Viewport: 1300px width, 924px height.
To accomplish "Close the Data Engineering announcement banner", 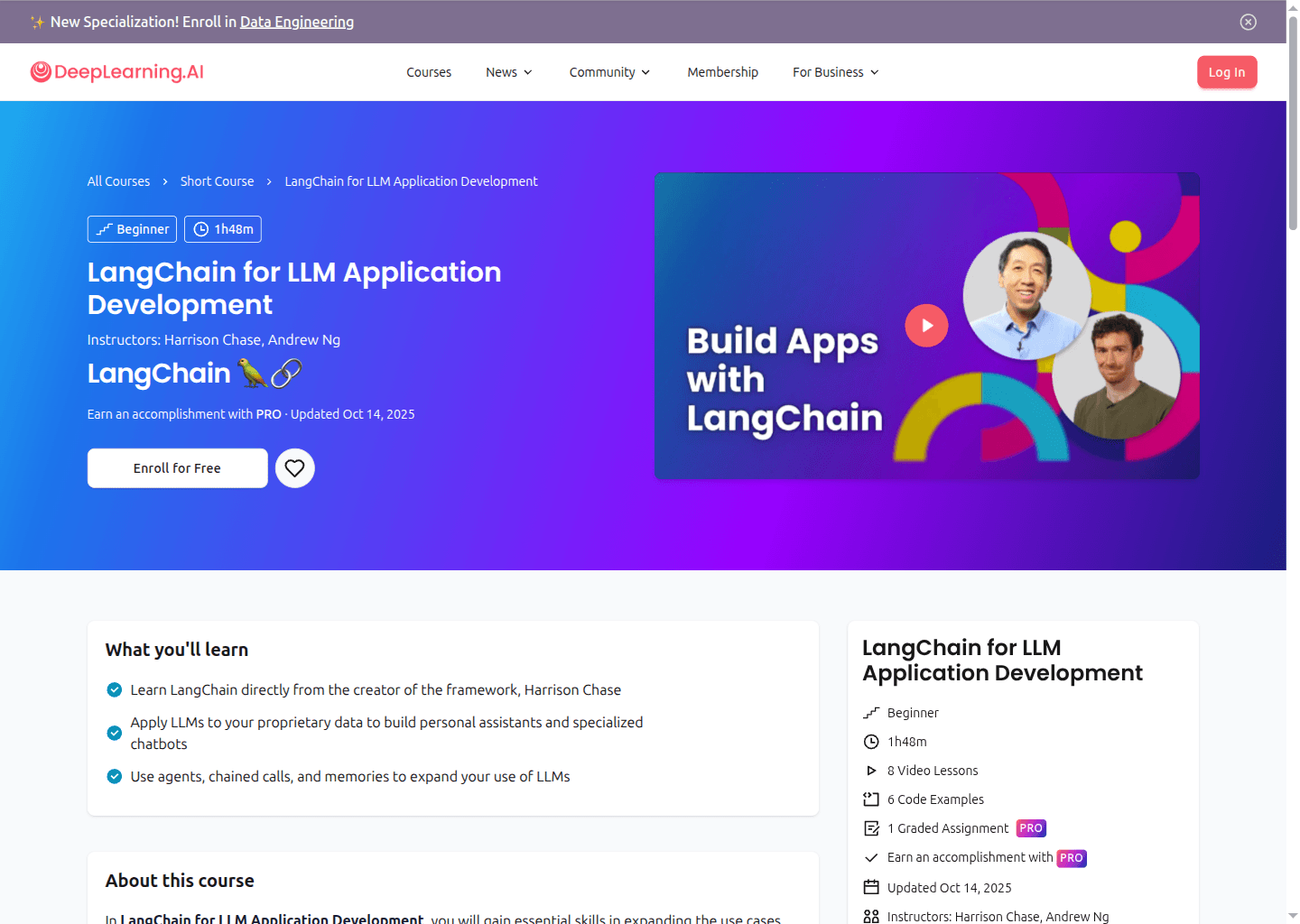I will coord(1249,22).
